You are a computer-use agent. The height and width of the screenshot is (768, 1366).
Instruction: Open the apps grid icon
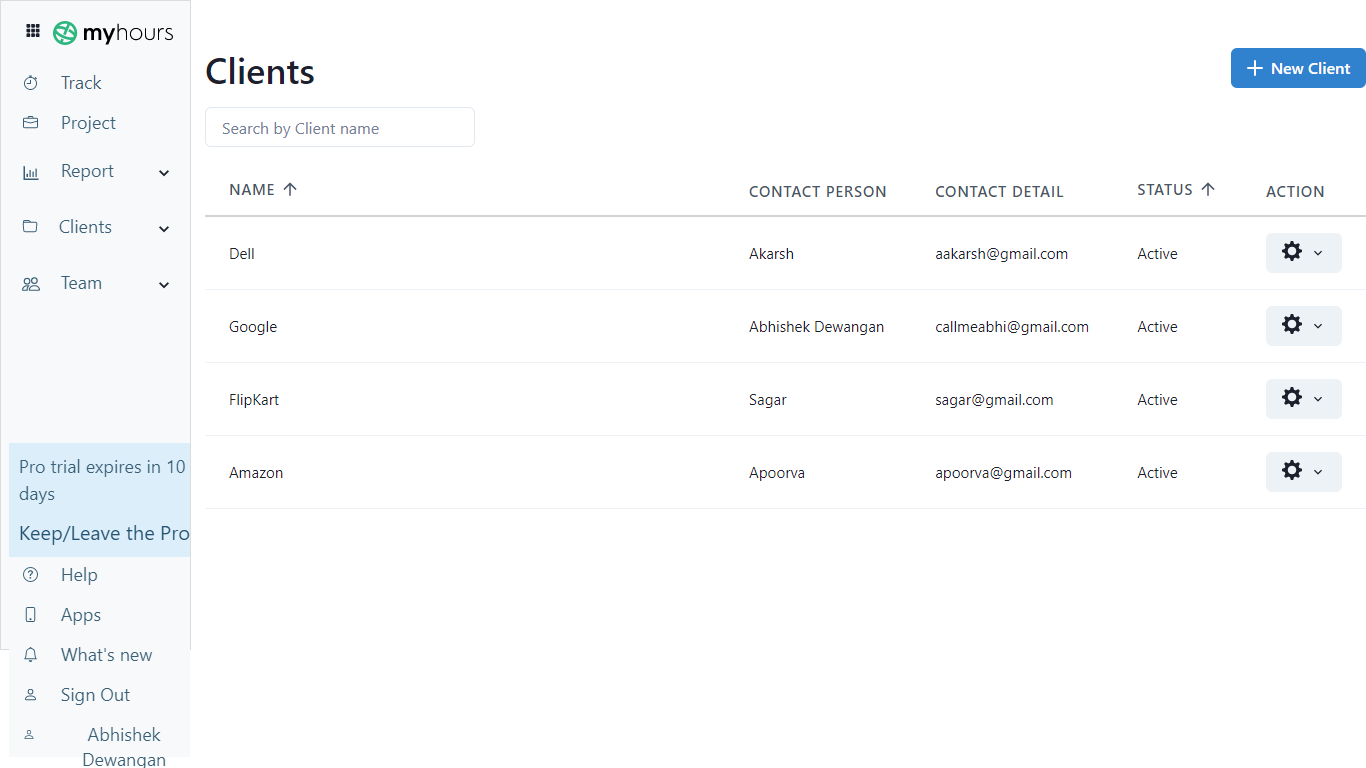click(33, 31)
